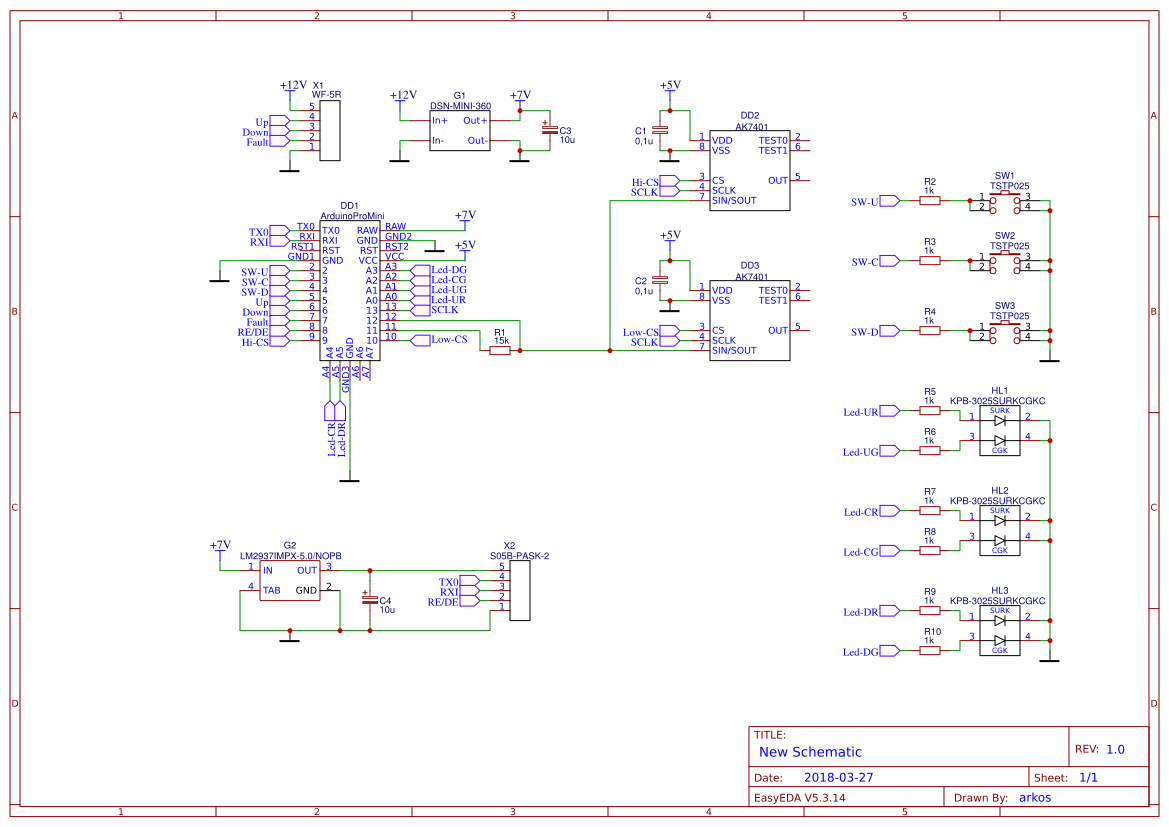This screenshot has width=1169, height=827.
Task: Click the date 2018-03-27 field
Action: point(838,776)
